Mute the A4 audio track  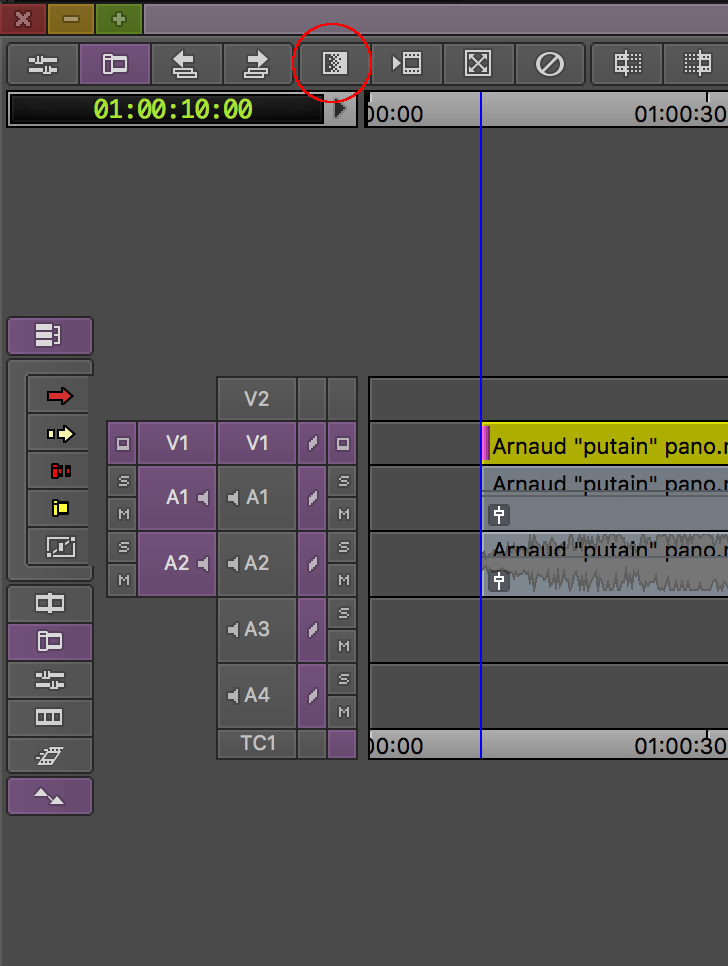click(343, 712)
